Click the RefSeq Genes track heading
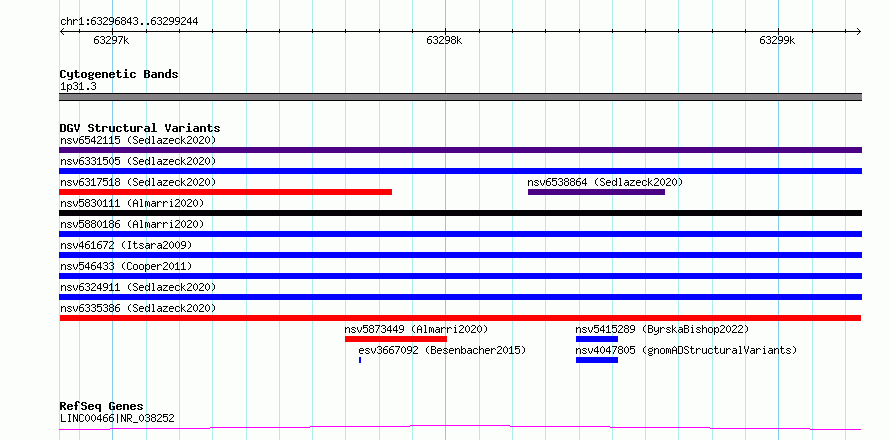This screenshot has width=890, height=440. (102, 406)
